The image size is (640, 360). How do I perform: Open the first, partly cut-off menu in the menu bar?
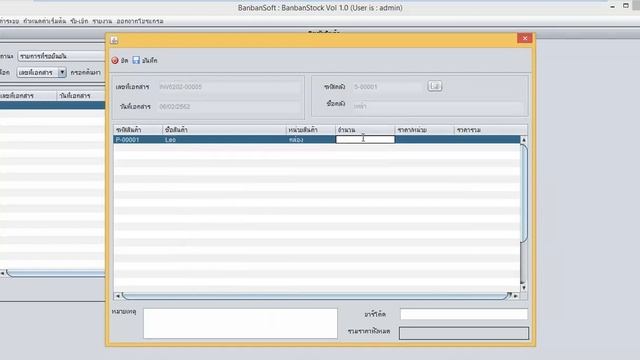click(x=9, y=21)
